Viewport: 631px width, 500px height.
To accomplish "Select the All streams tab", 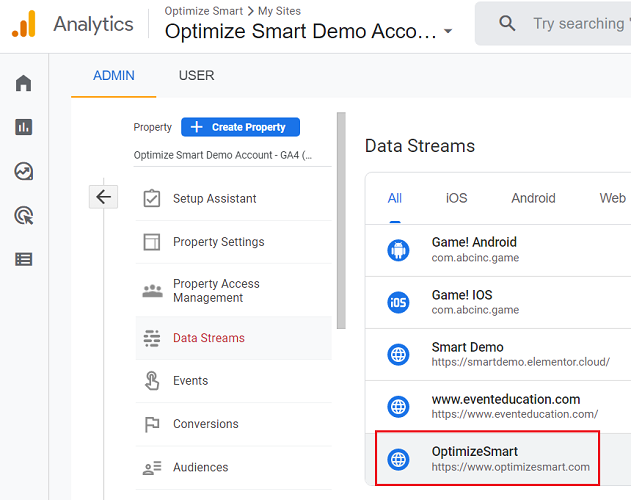I will [x=395, y=198].
